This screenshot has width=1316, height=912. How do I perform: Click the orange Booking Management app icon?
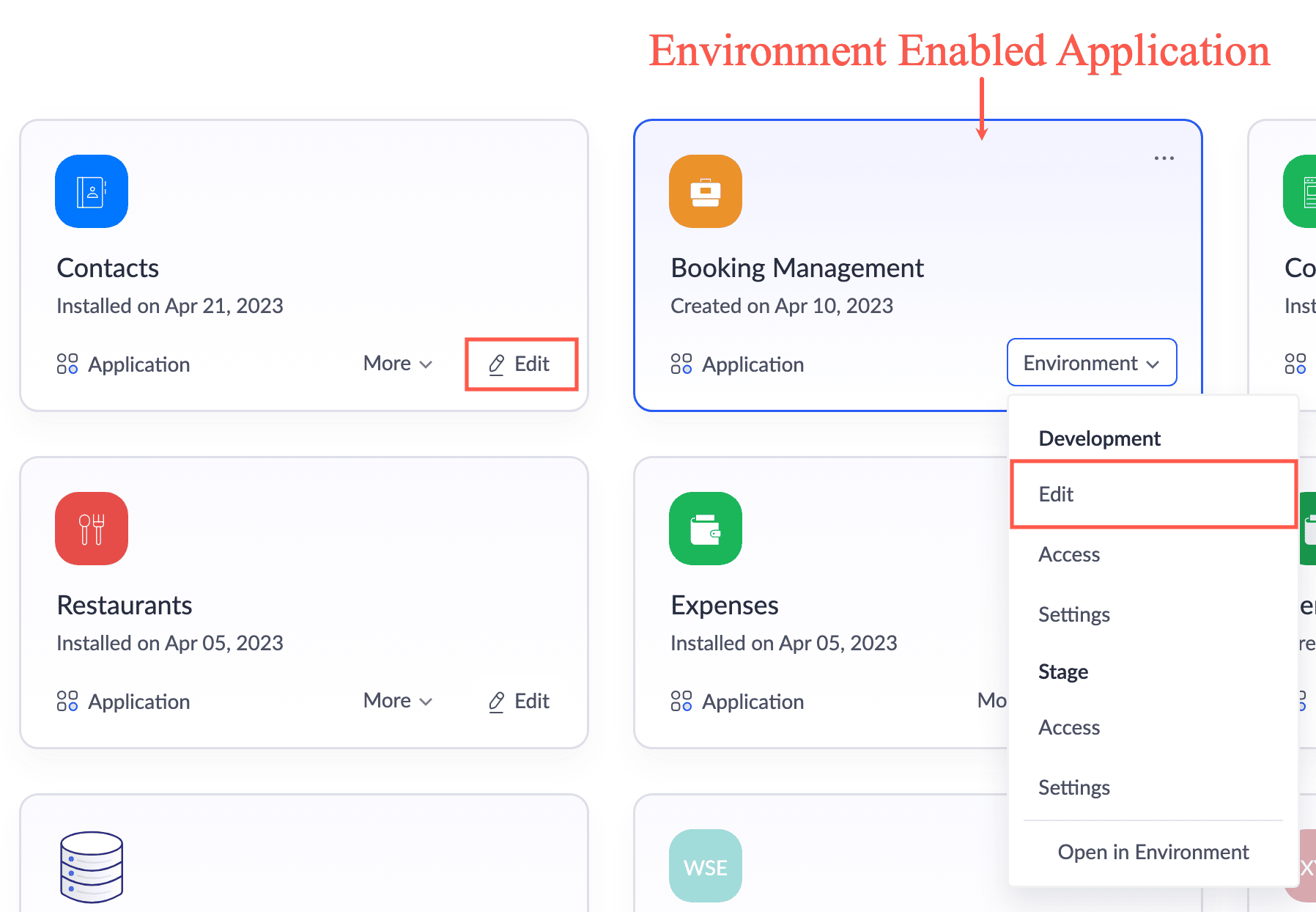click(x=705, y=191)
